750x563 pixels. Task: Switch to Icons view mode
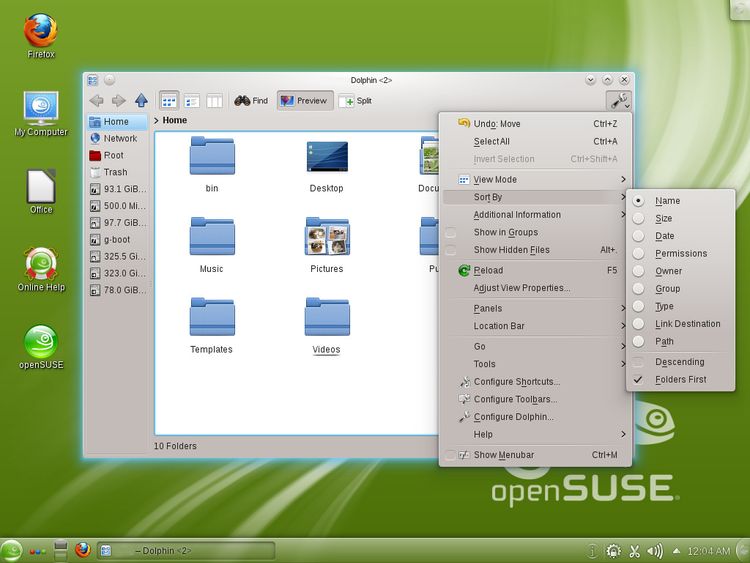(169, 100)
